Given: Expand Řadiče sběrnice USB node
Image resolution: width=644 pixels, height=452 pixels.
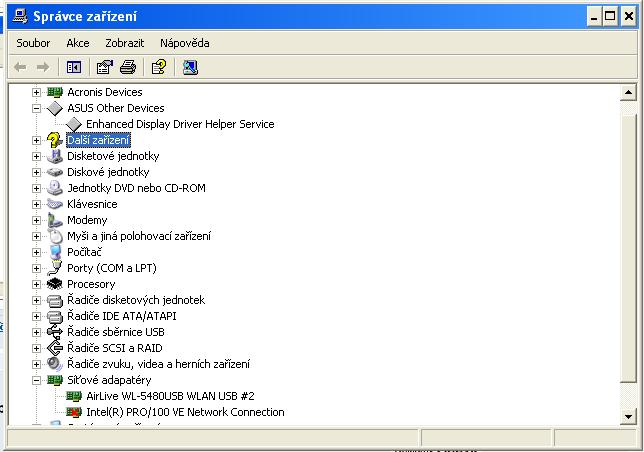Looking at the screenshot, I should (36, 333).
